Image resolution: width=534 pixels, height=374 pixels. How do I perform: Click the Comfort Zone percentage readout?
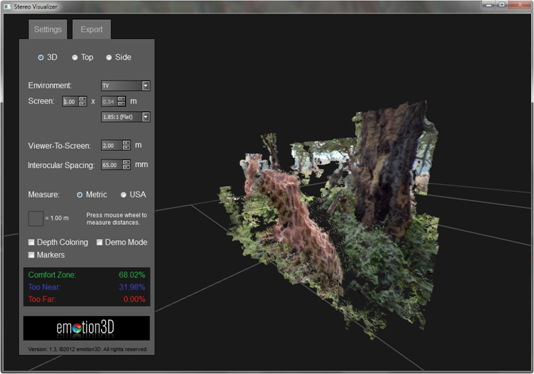pos(132,275)
